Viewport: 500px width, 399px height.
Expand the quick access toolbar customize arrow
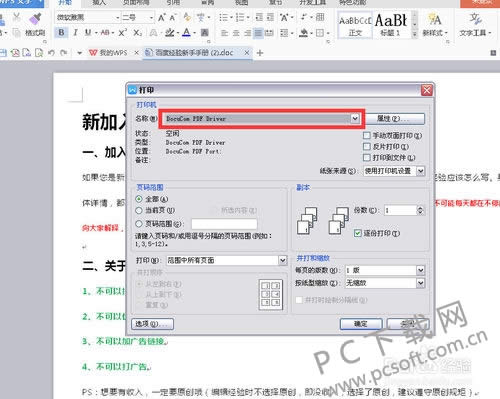pyautogui.click(x=79, y=53)
